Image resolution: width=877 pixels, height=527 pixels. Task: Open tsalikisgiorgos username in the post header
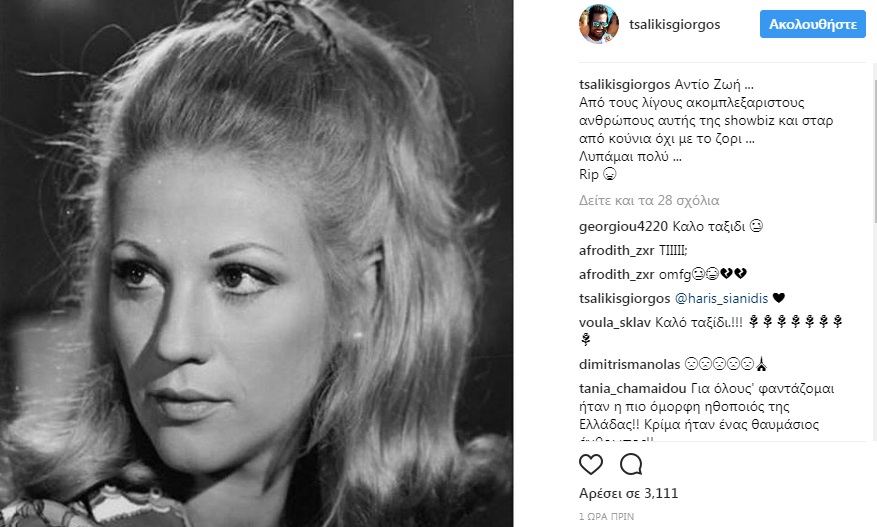click(675, 24)
